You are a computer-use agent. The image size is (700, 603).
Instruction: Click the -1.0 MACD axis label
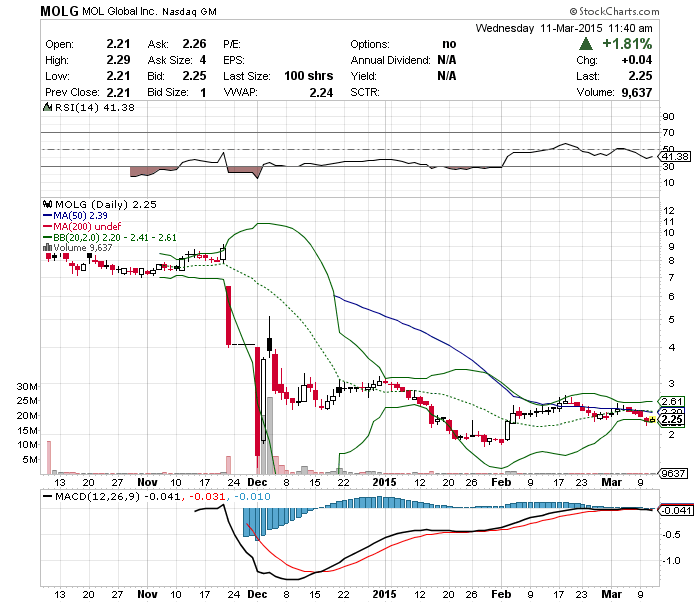(x=671, y=561)
